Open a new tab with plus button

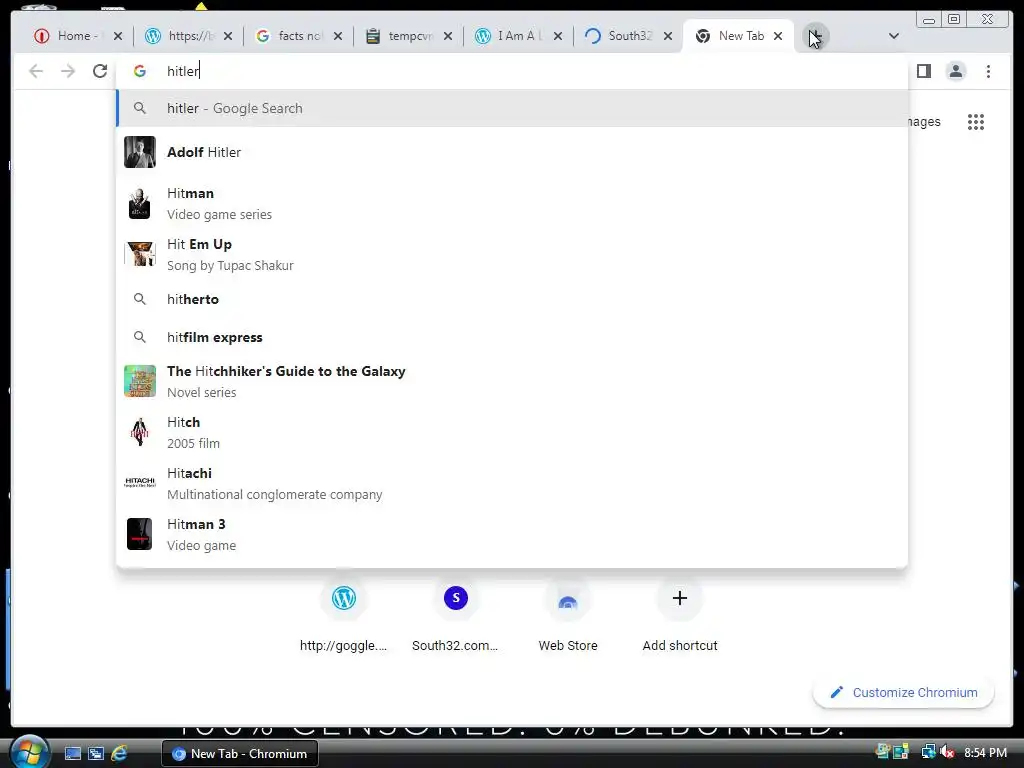(x=814, y=36)
